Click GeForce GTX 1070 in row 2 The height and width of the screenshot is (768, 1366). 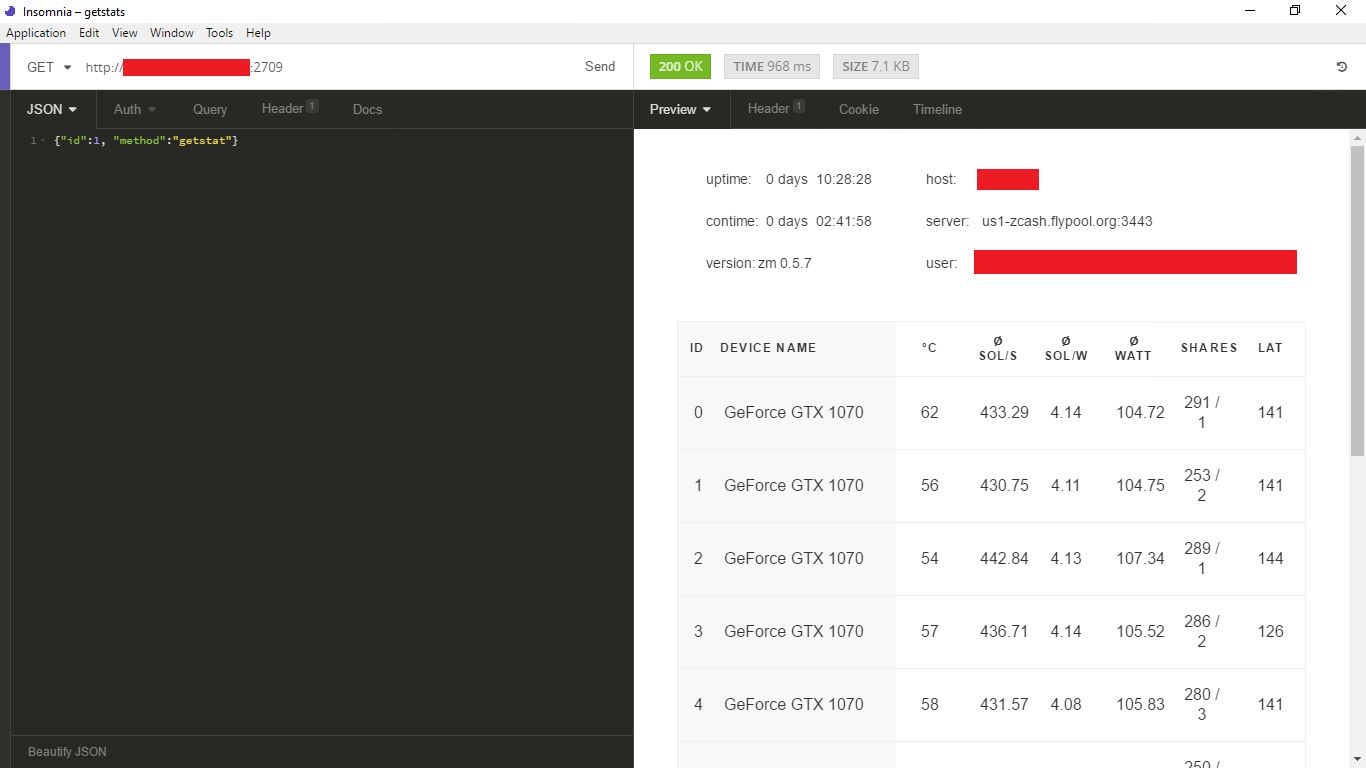pos(794,558)
